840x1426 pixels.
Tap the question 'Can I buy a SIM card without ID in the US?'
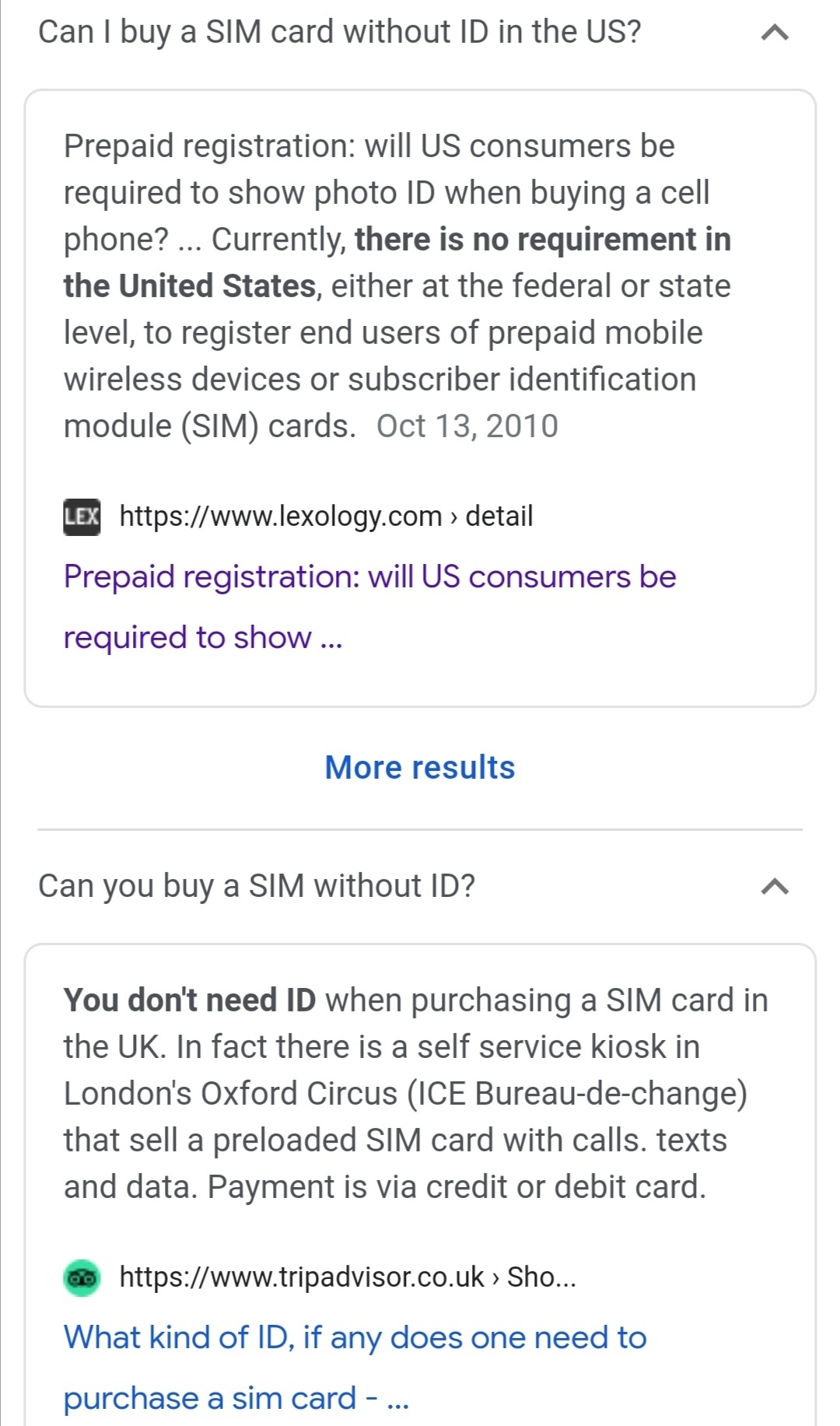tap(339, 32)
